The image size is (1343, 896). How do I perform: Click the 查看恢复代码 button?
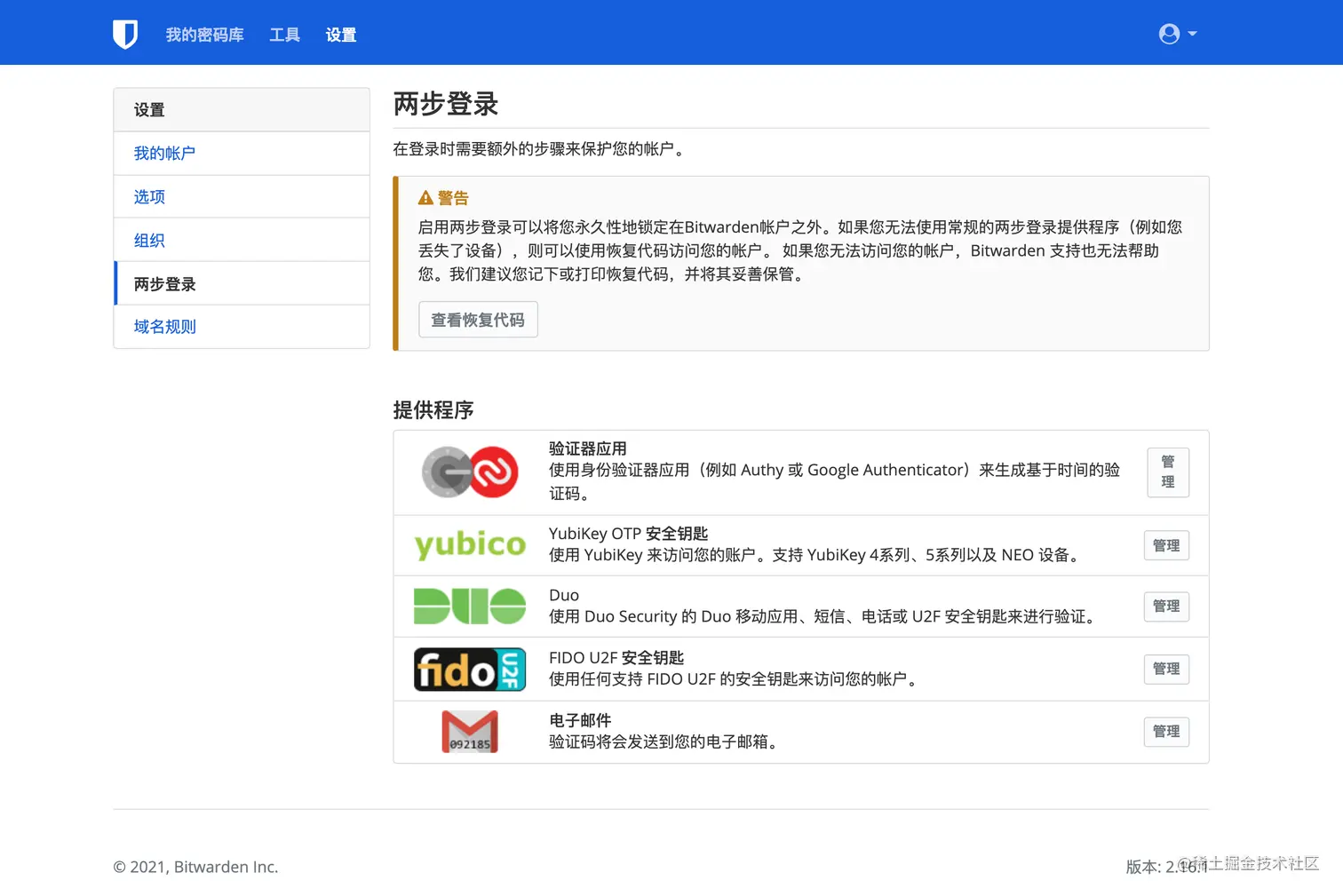coord(478,319)
